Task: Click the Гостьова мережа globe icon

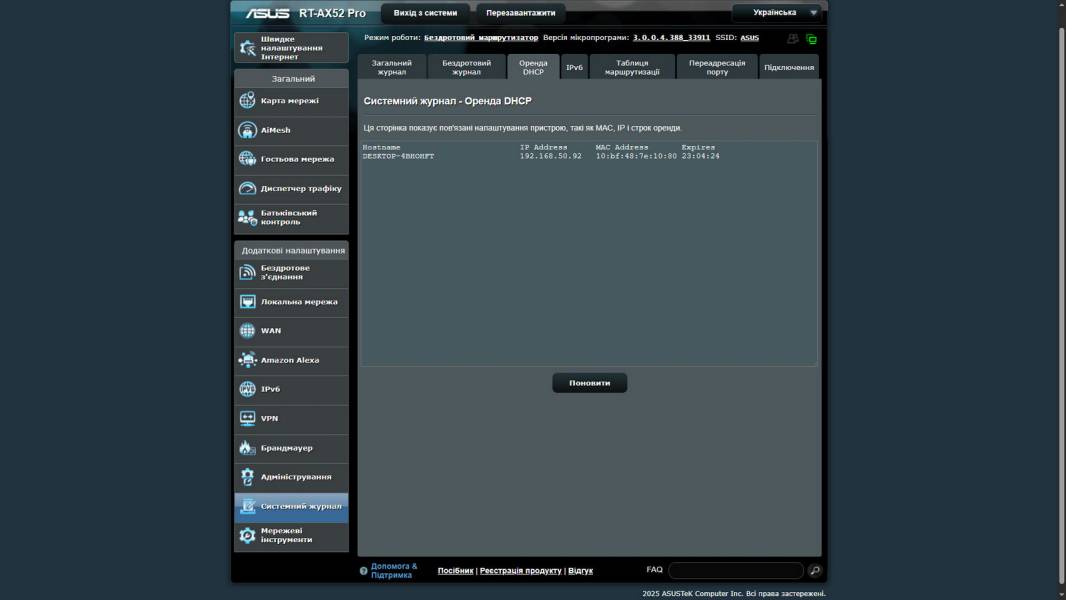Action: pos(247,159)
